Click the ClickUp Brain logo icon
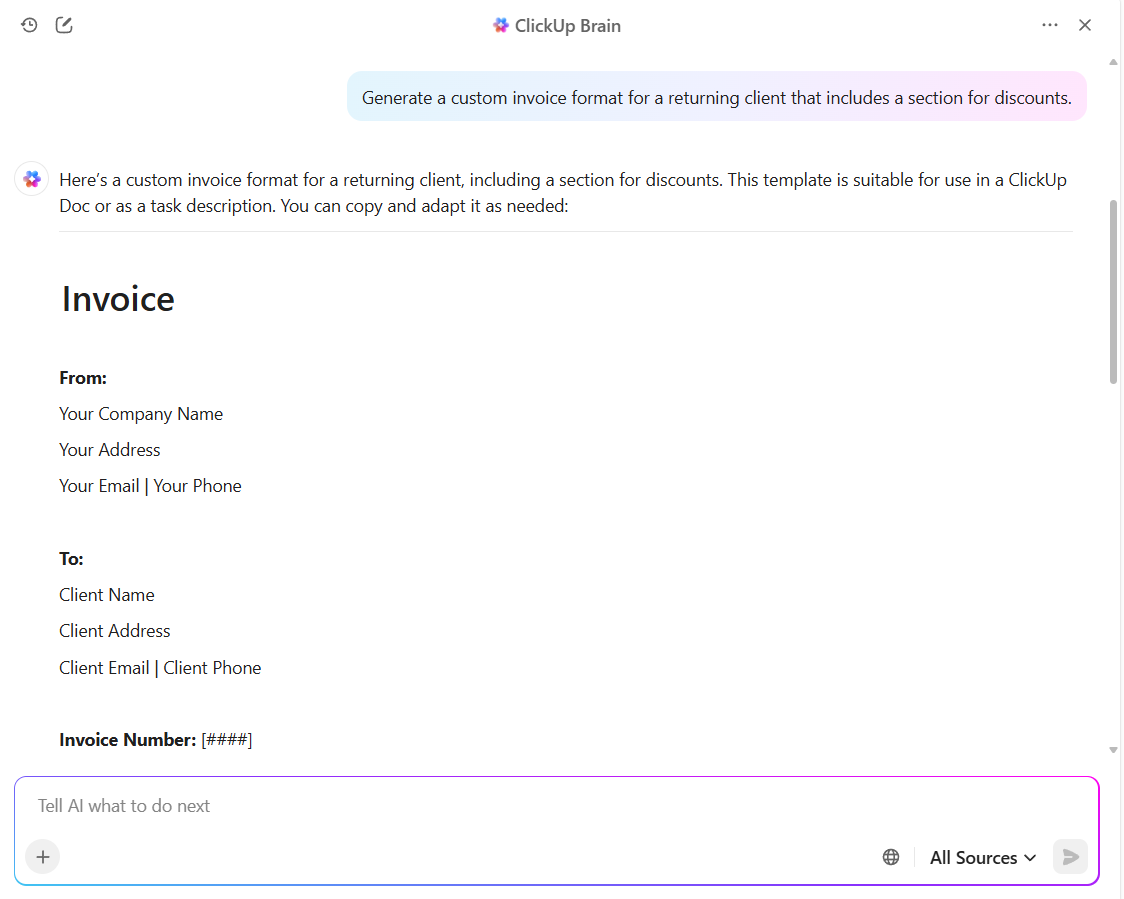 point(501,25)
